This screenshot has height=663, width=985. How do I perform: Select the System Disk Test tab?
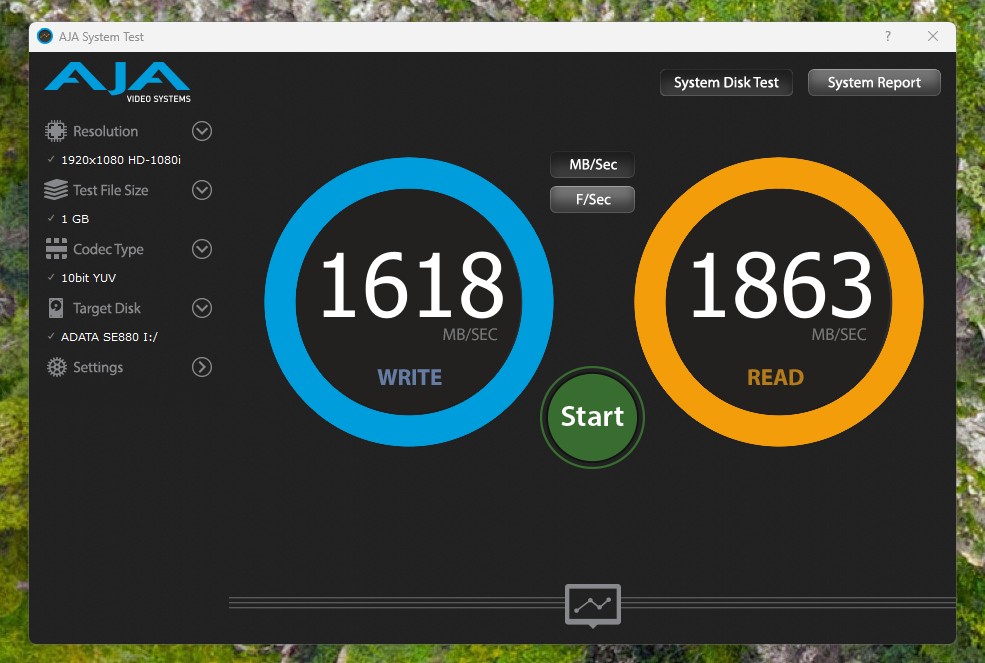(726, 83)
